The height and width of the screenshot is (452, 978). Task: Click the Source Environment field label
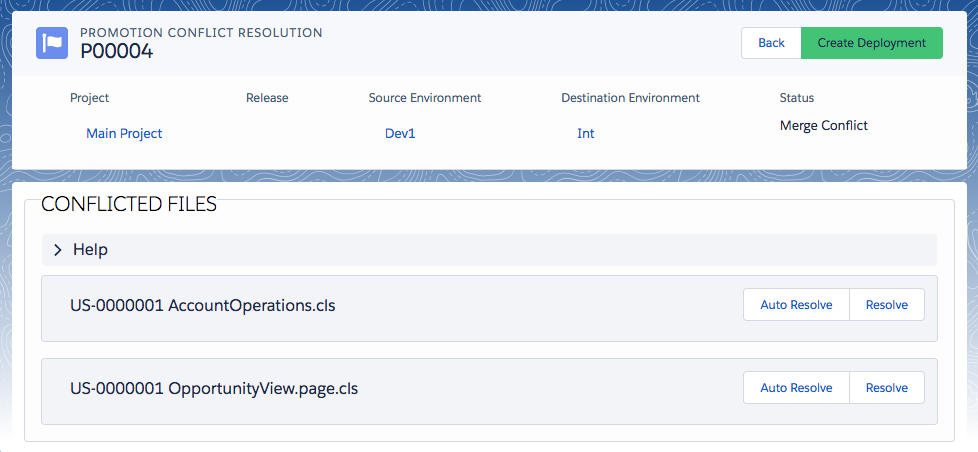point(425,98)
